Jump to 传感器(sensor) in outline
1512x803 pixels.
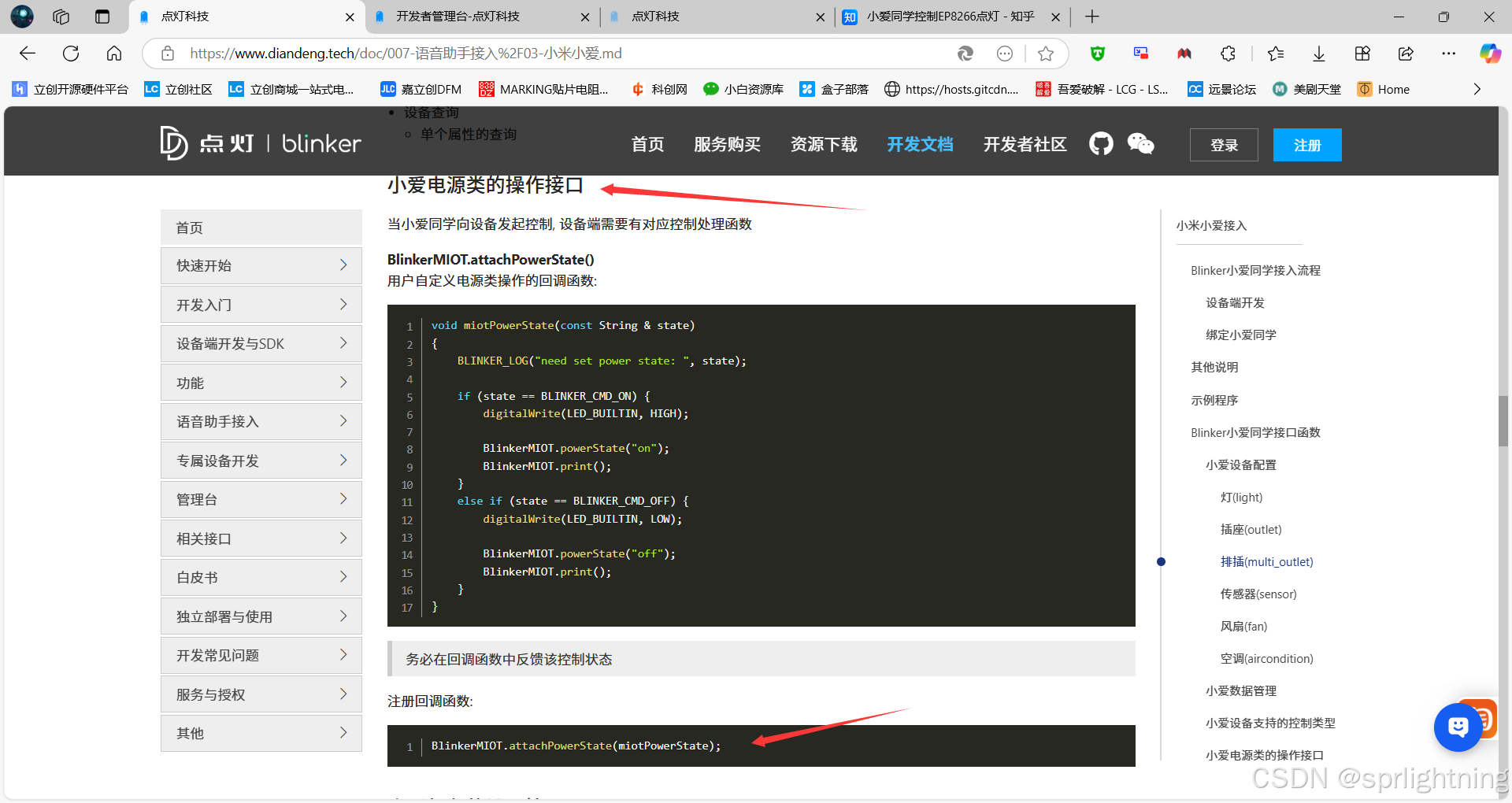pos(1258,594)
